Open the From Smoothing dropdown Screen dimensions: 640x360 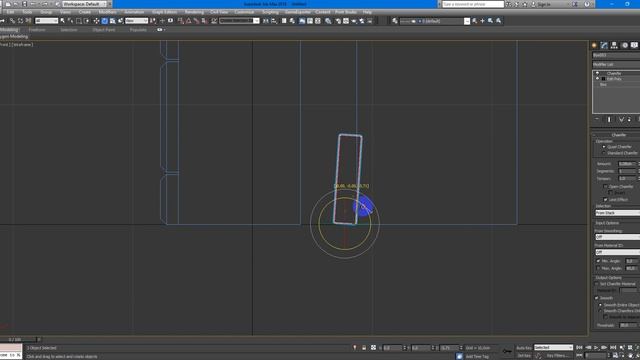617,237
